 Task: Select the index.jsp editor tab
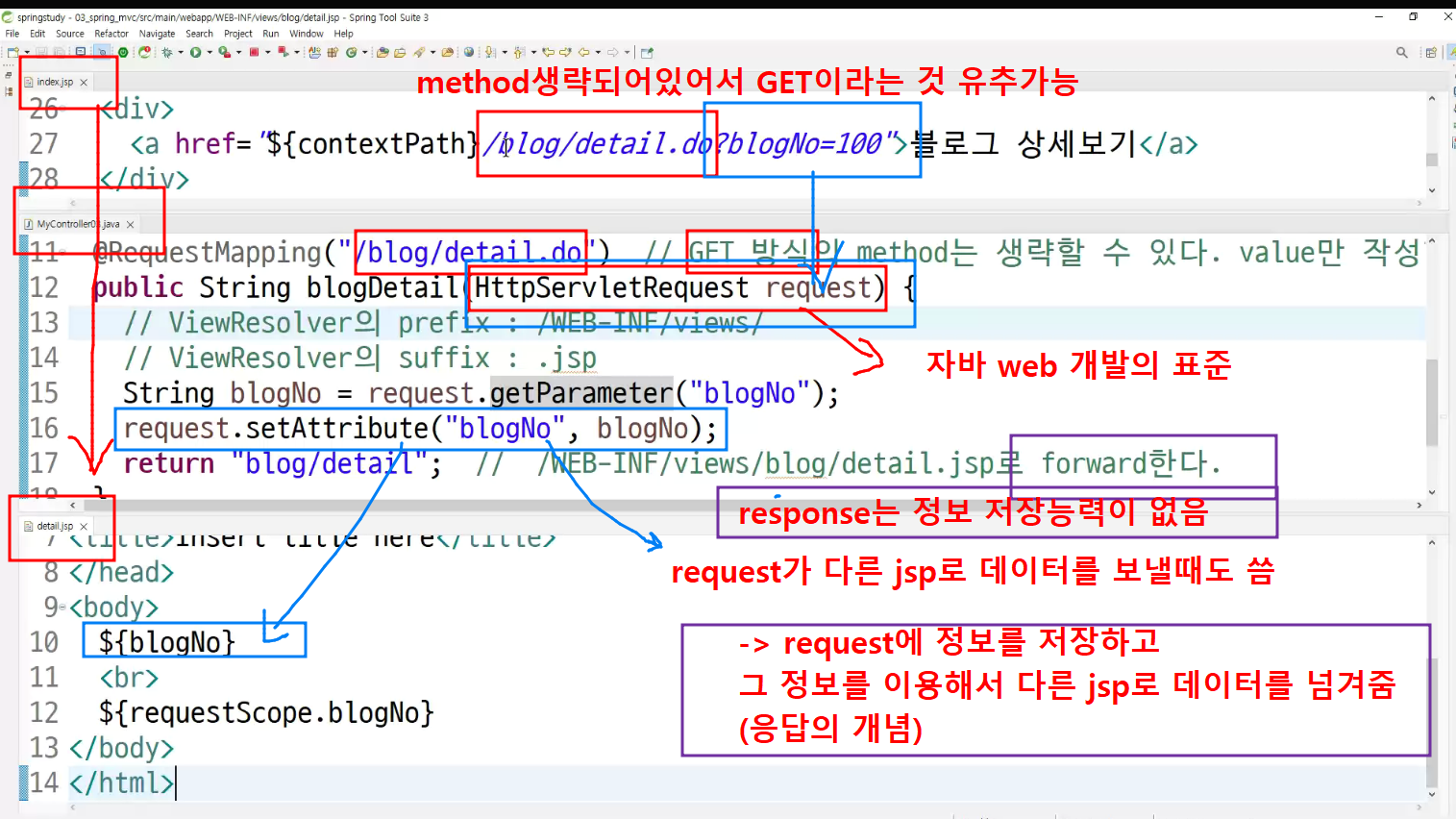point(55,82)
